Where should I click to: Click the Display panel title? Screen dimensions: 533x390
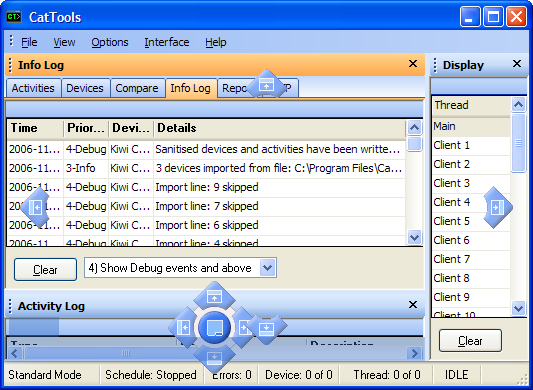(x=463, y=65)
